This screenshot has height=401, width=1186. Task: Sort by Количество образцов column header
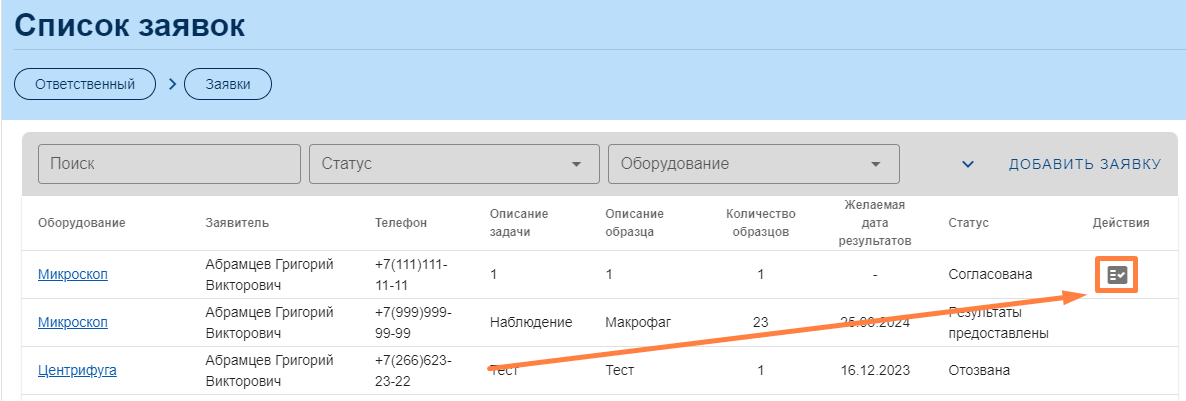760,222
